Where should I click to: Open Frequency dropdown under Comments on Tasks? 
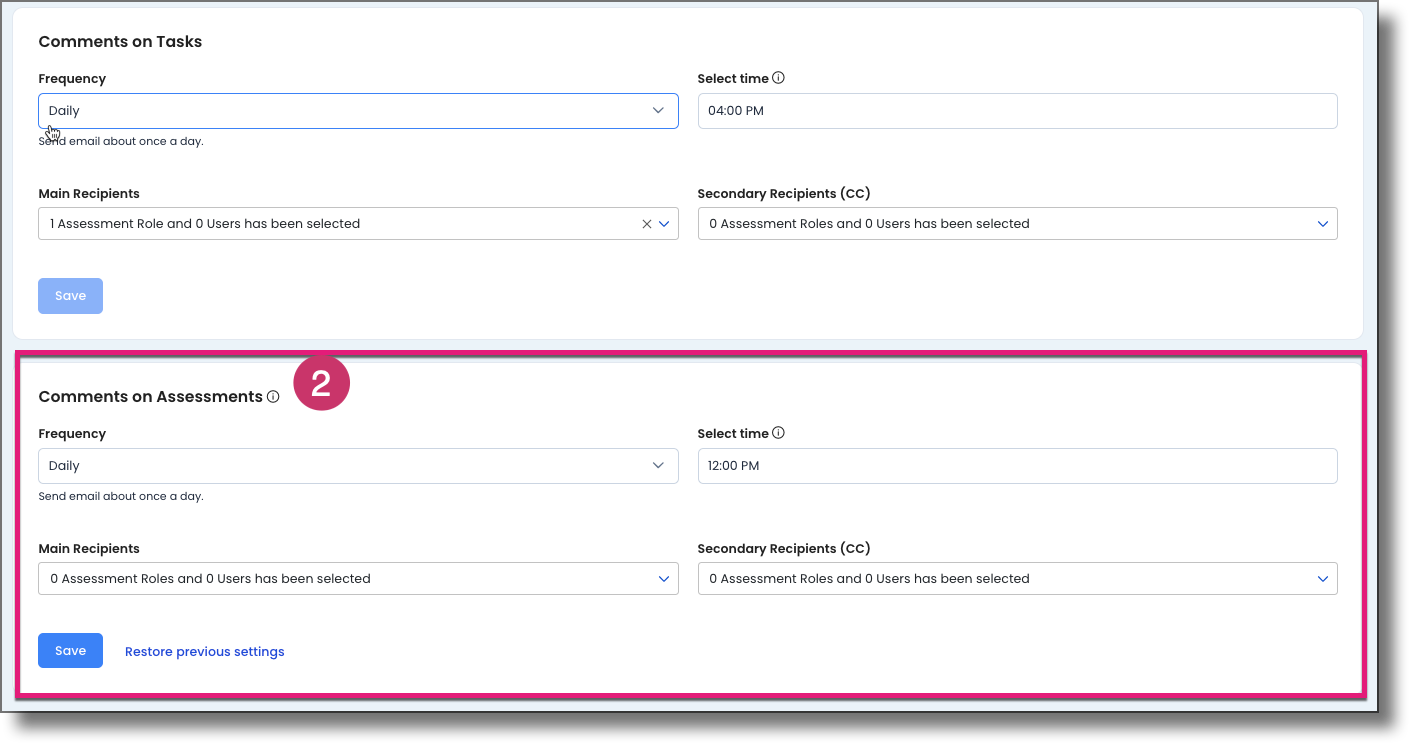(358, 111)
